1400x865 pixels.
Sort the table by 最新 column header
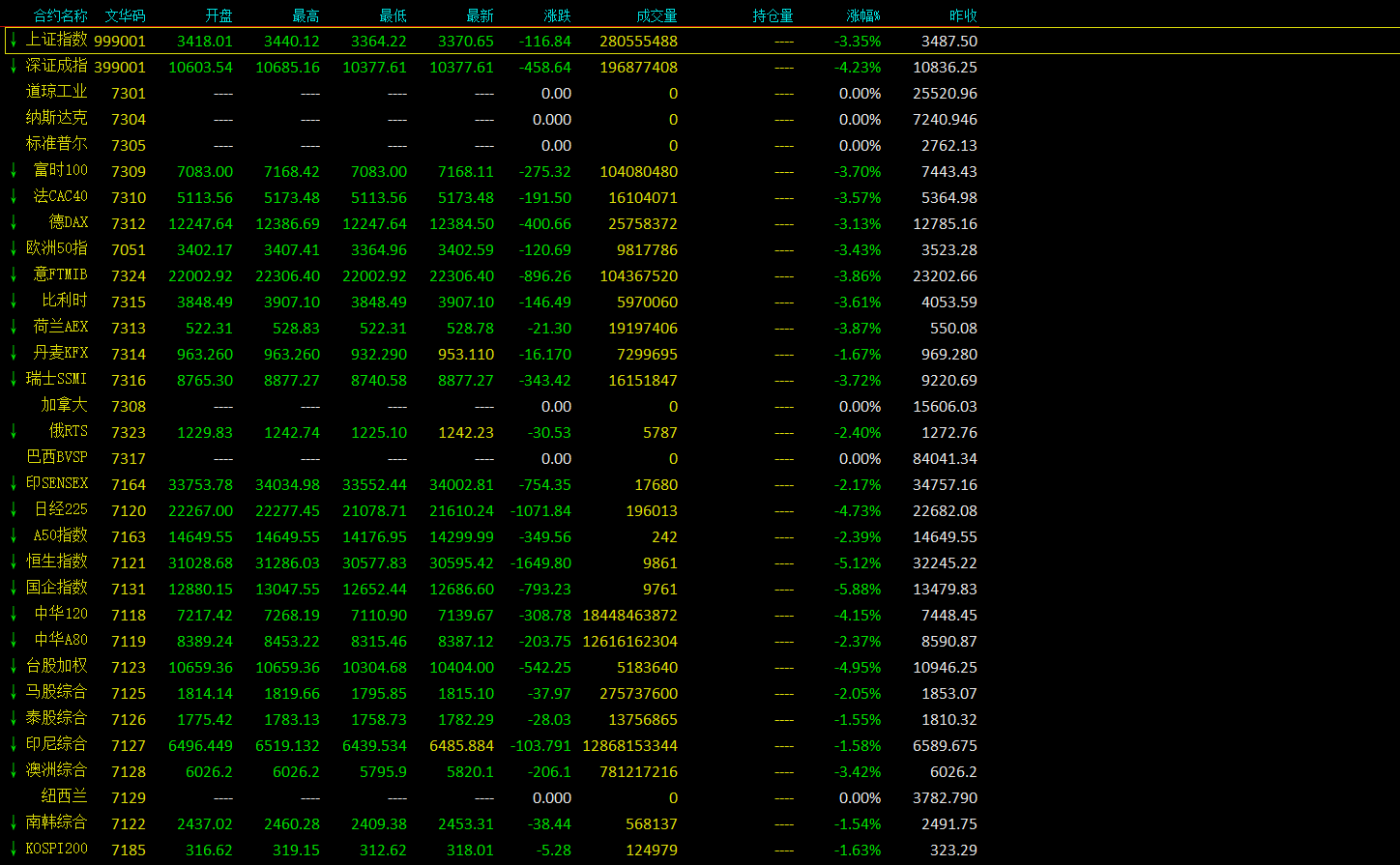click(x=480, y=15)
